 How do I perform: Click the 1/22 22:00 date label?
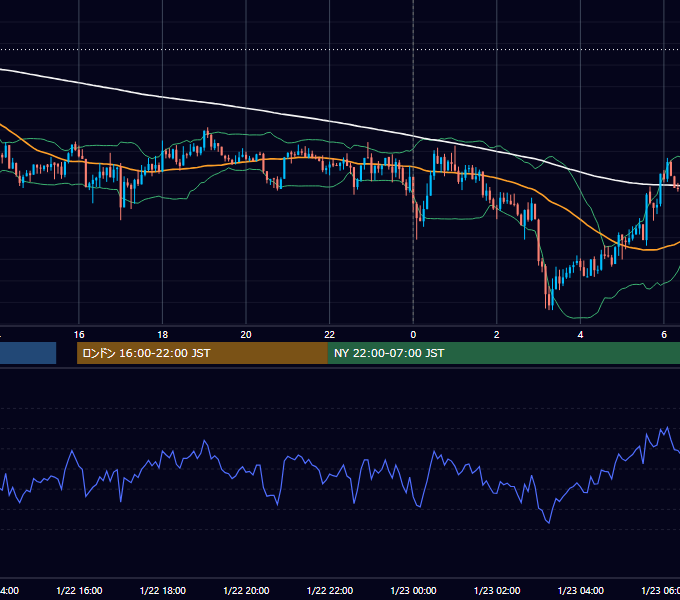(330, 590)
